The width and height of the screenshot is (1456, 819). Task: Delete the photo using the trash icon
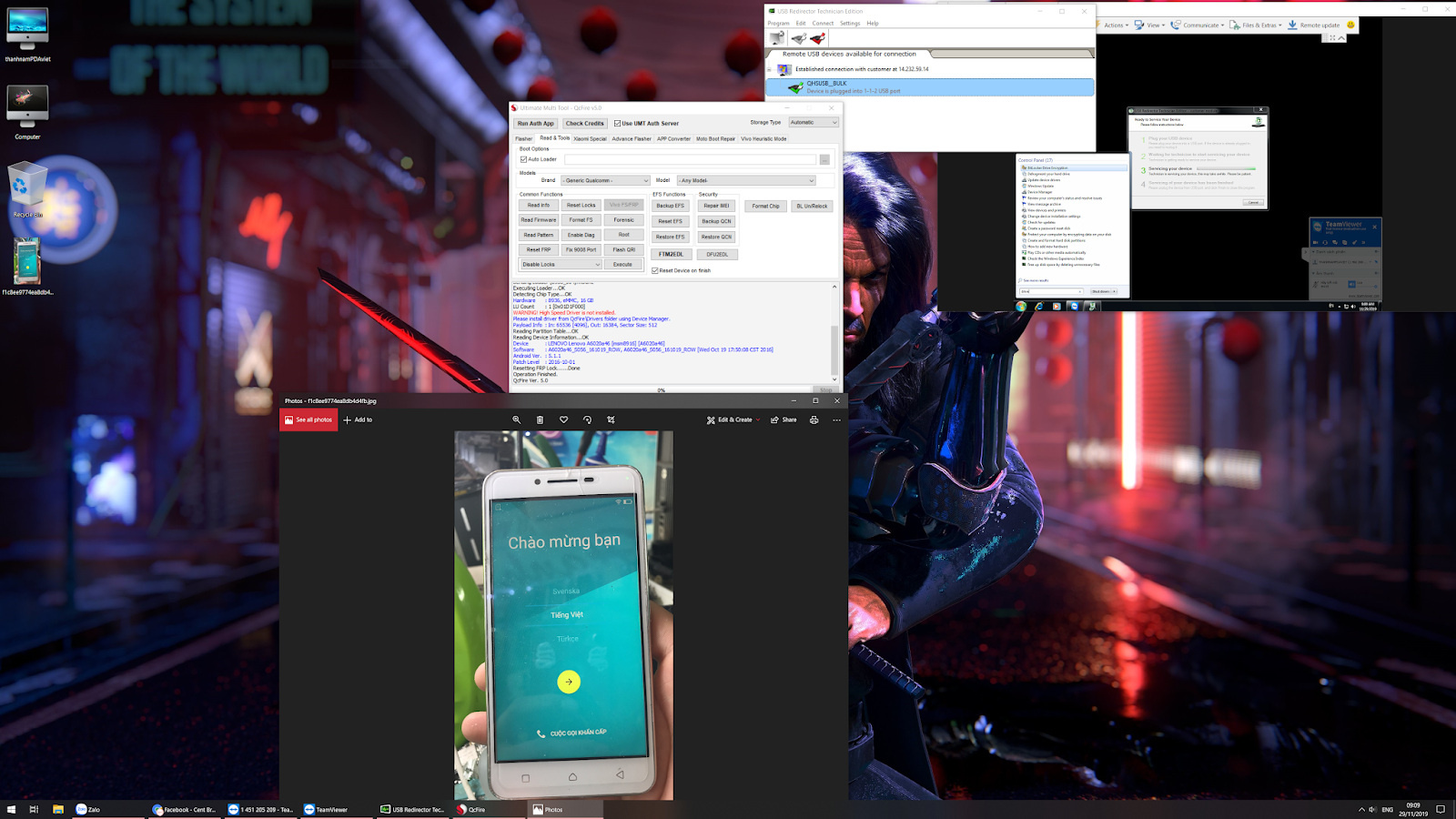[540, 420]
